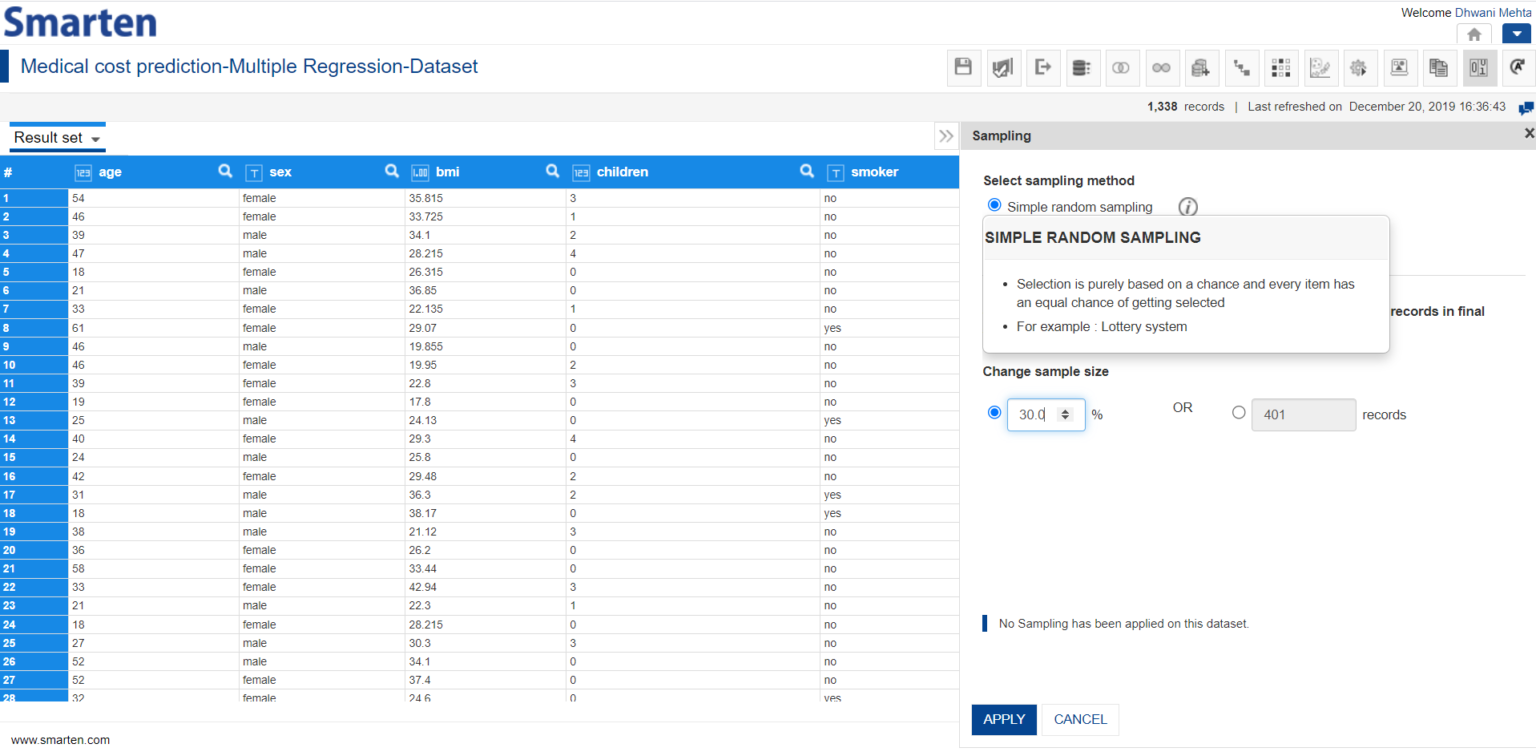
Task: Open the info tooltip beside Simple random sampling
Action: point(1187,207)
